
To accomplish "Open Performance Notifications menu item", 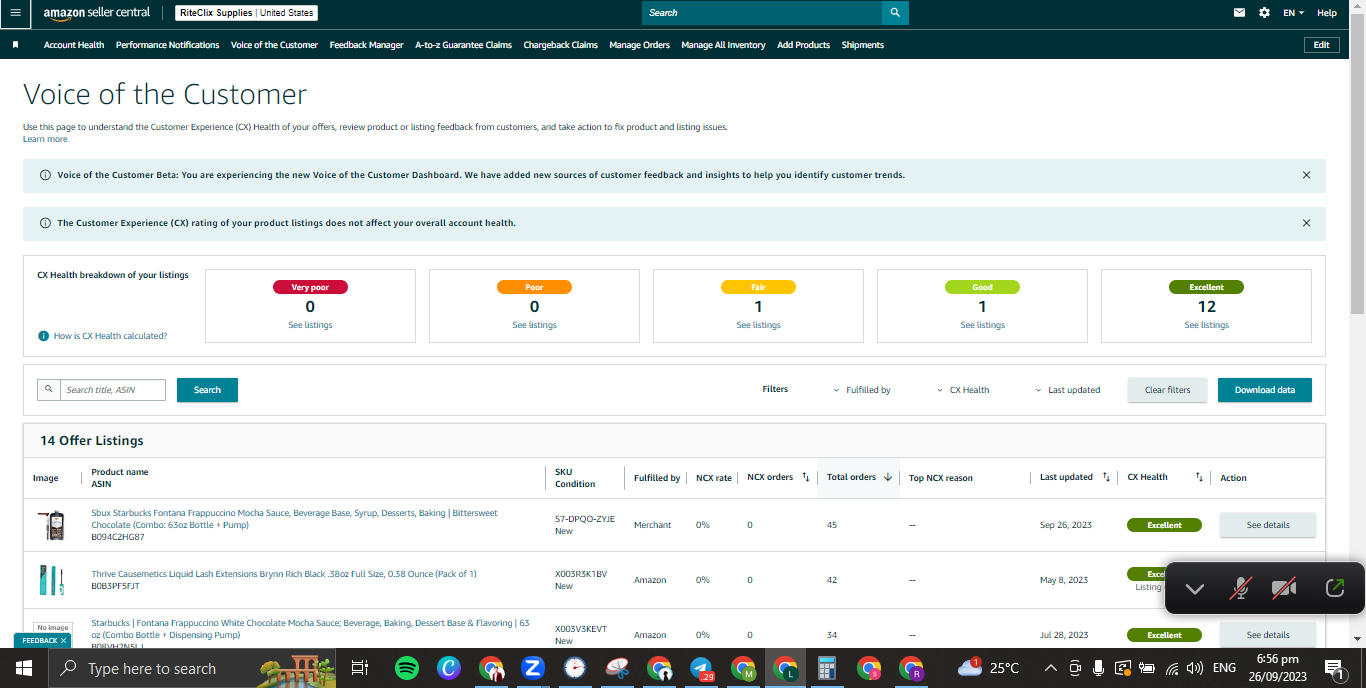I will [x=167, y=45].
